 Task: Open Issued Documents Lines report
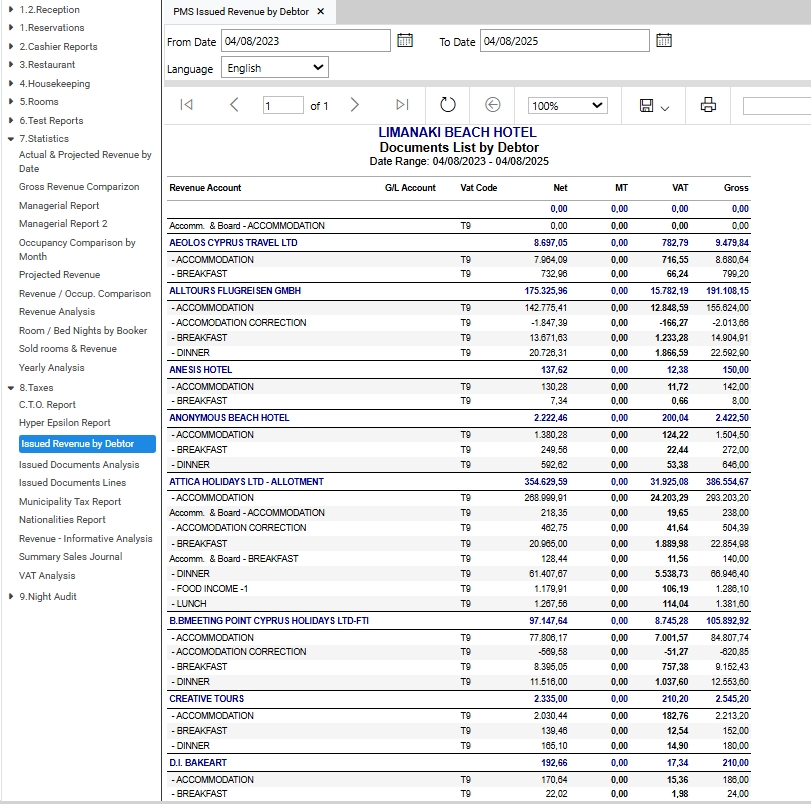click(72, 482)
